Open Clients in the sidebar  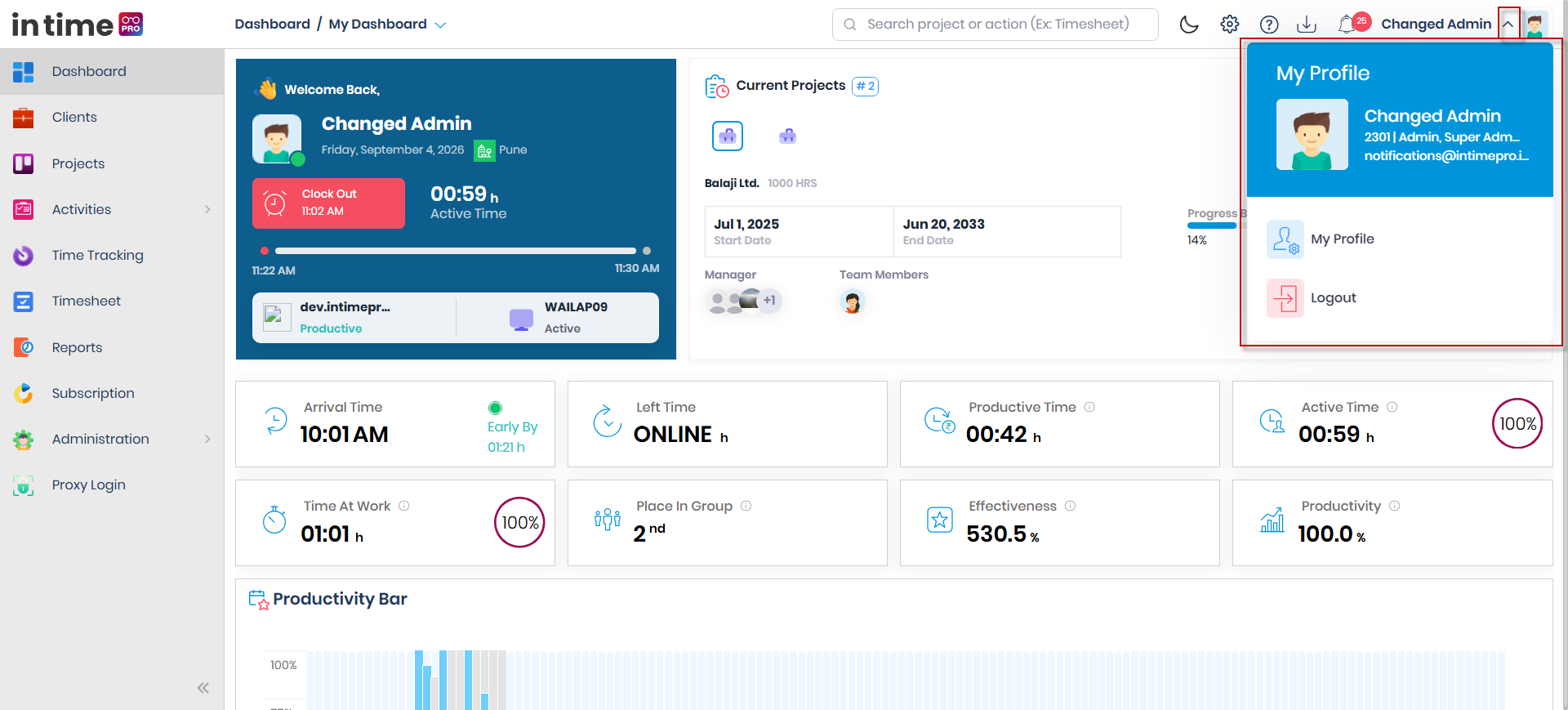pos(112,118)
